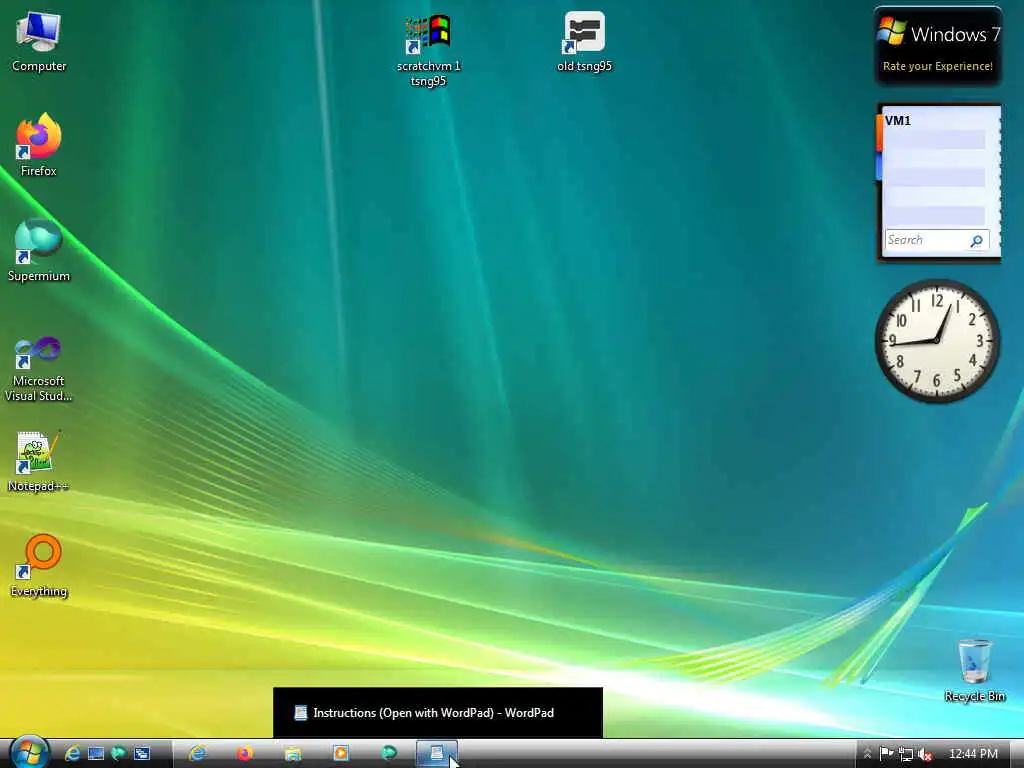Click the Show desktop strip past clock

[1017, 754]
